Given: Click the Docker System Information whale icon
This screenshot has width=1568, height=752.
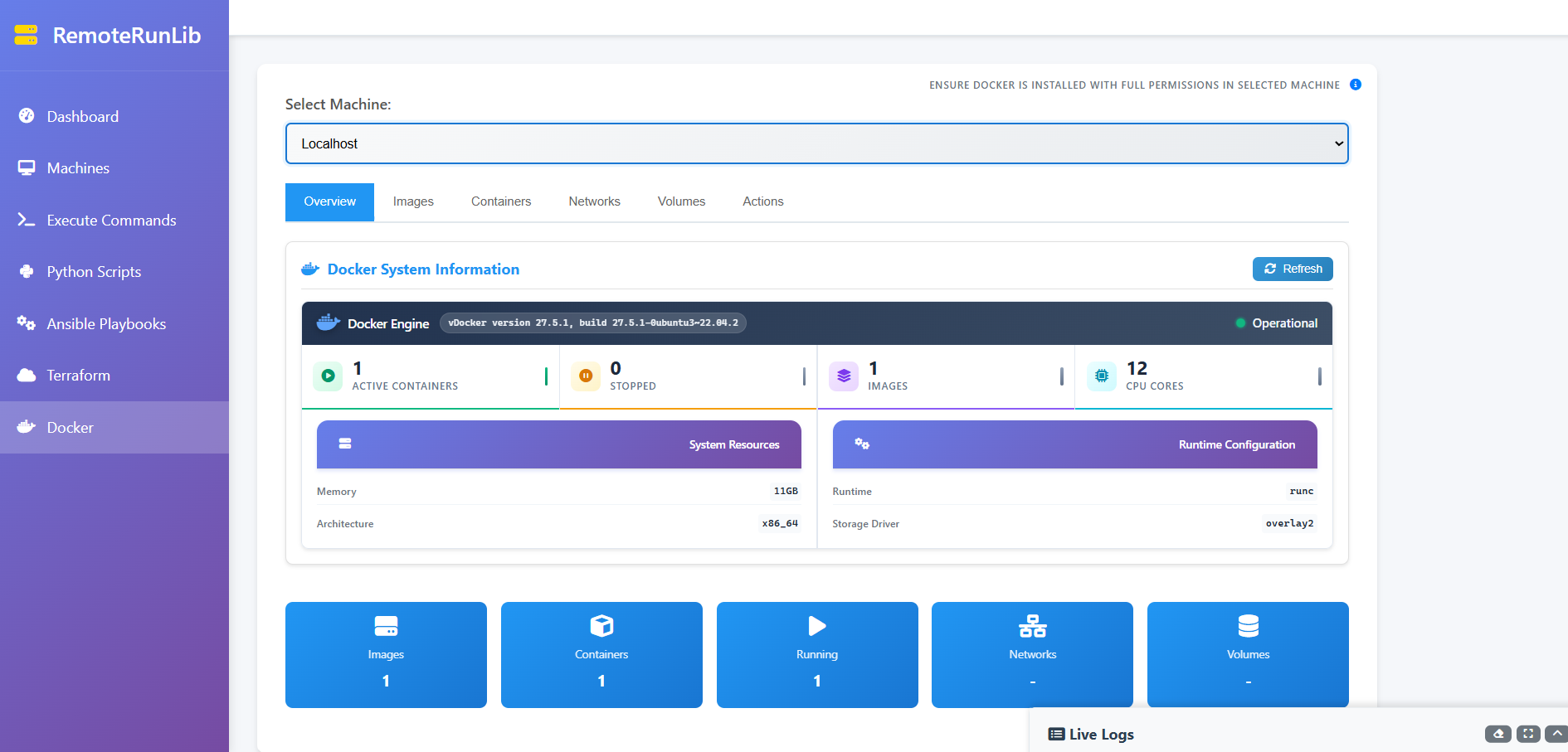Looking at the screenshot, I should pos(310,269).
